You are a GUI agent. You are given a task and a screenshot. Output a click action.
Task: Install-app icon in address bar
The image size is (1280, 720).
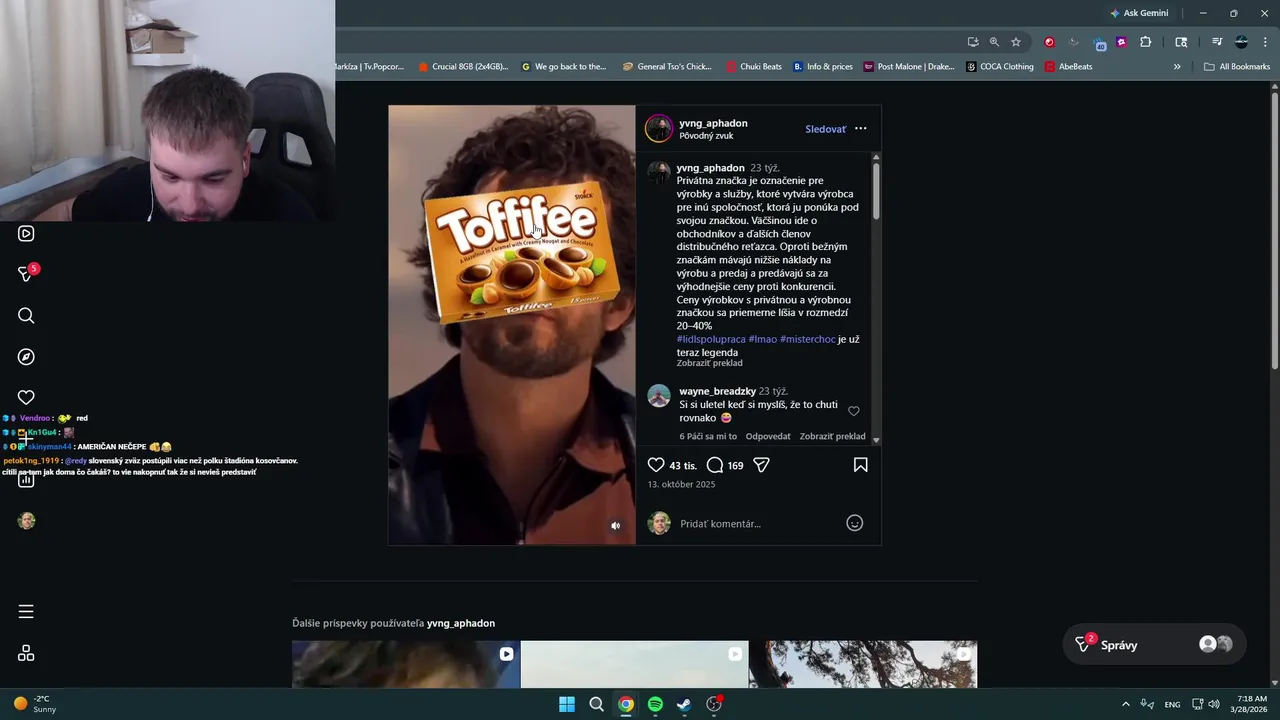click(x=972, y=42)
